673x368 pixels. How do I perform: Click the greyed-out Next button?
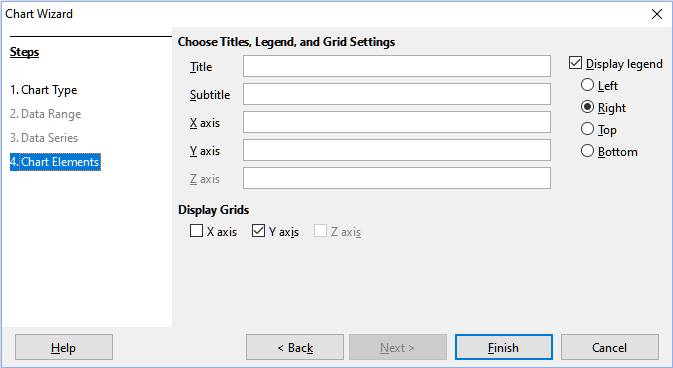(398, 347)
